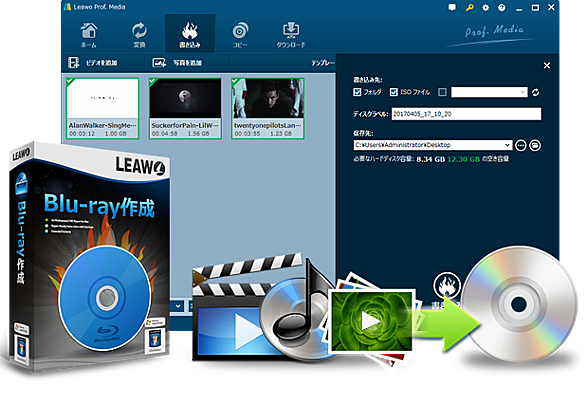Click the 12.30 GB free space text
This screenshot has height=394, width=586.
pyautogui.click(x=463, y=159)
